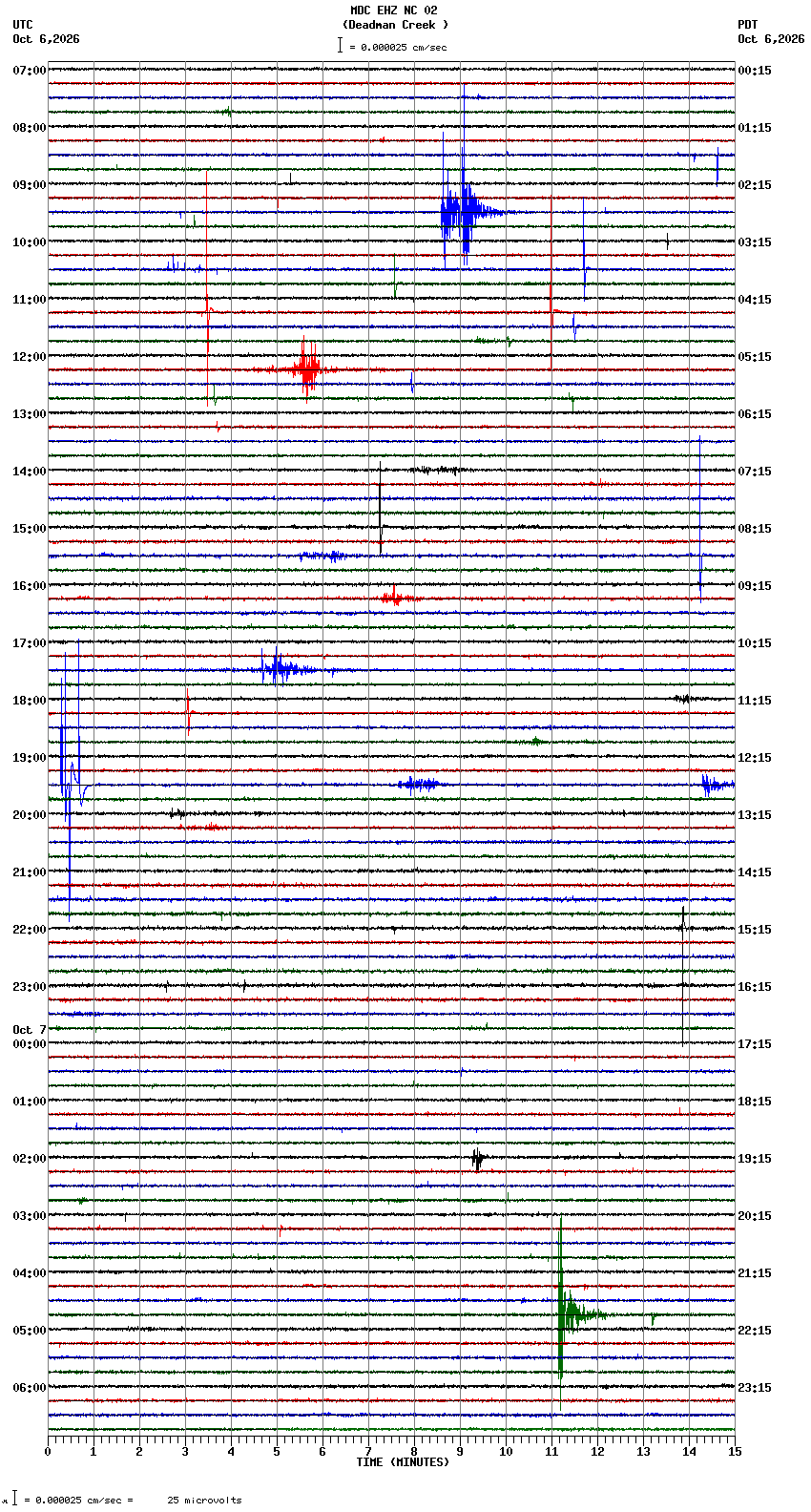811x1512 pixels.
Task: Click the '17:00' UTC time label
Action: [x=30, y=643]
